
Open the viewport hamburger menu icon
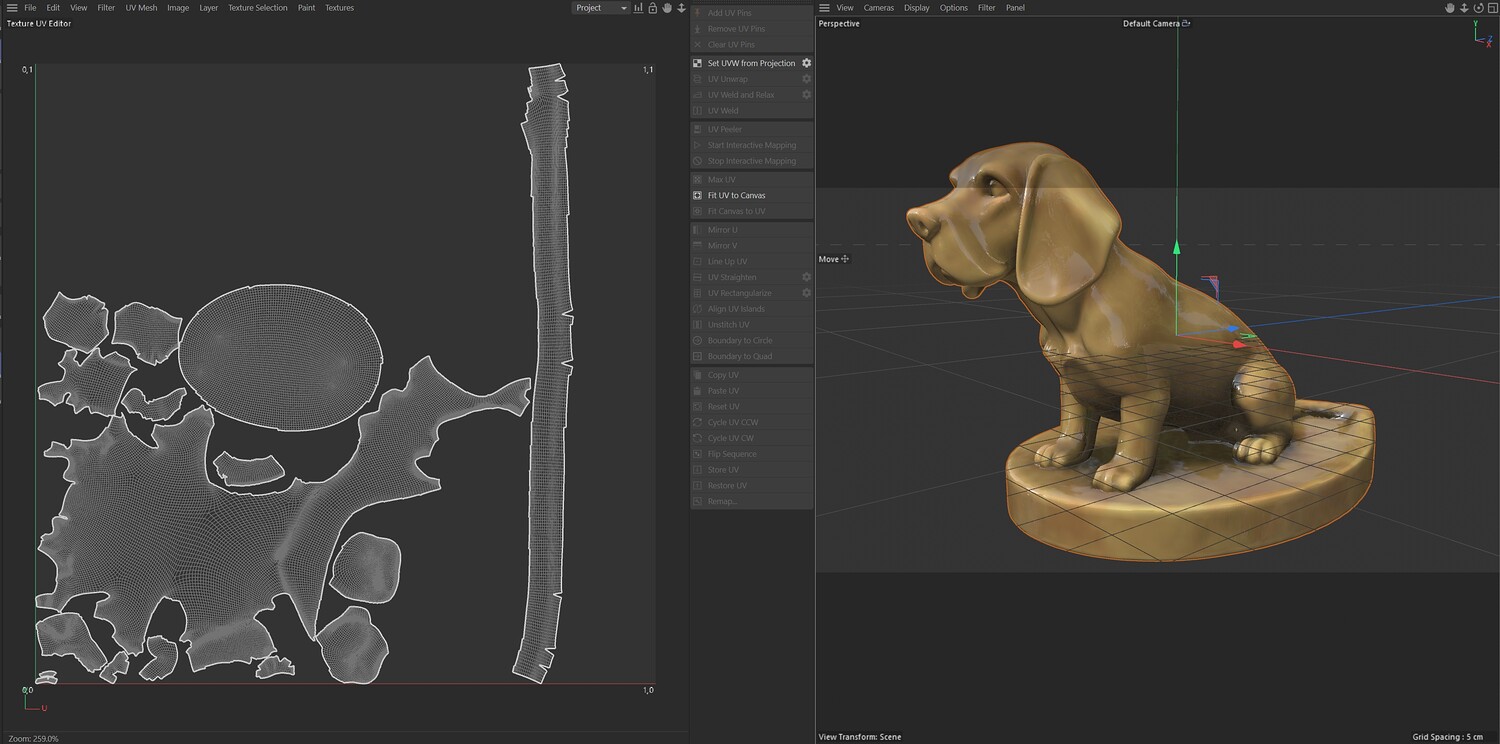click(x=825, y=8)
